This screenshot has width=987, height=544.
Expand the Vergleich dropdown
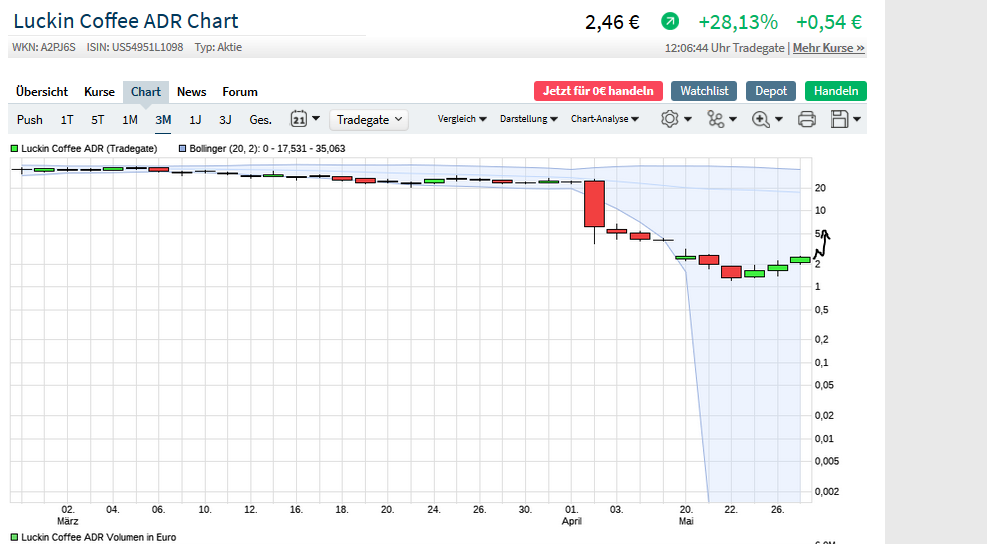pos(462,119)
